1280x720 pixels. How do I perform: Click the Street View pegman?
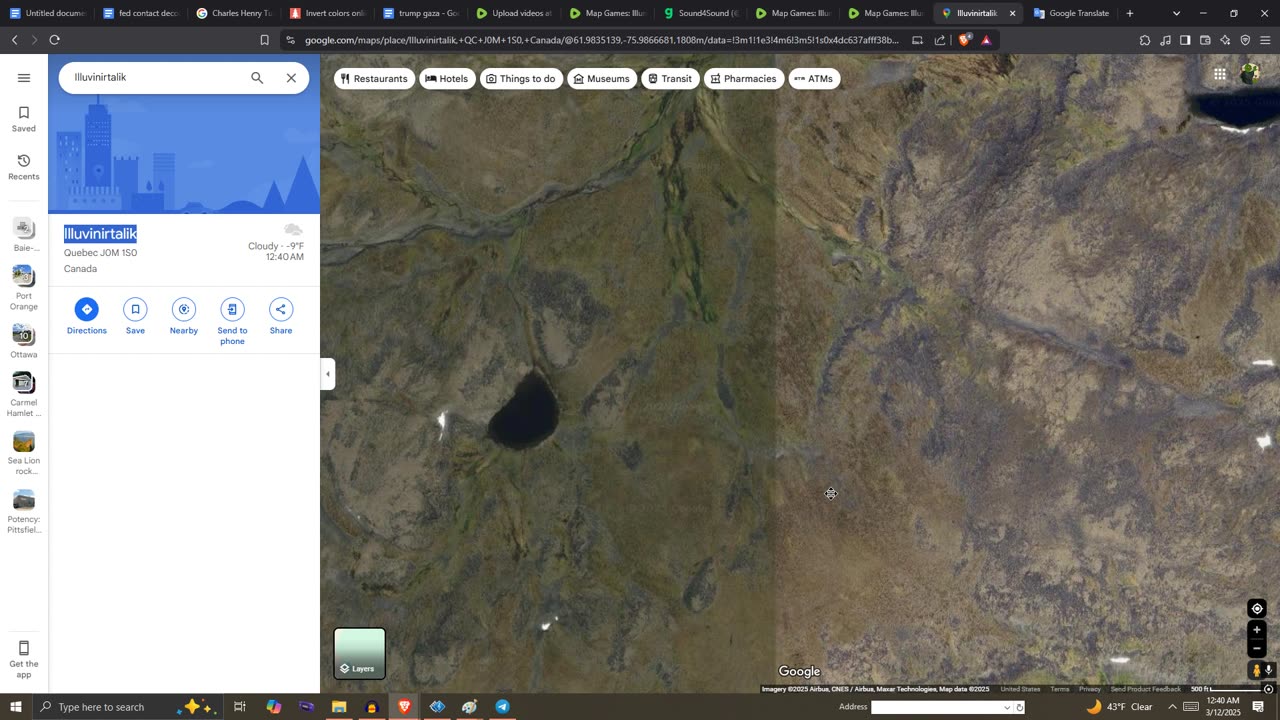click(x=1256, y=671)
